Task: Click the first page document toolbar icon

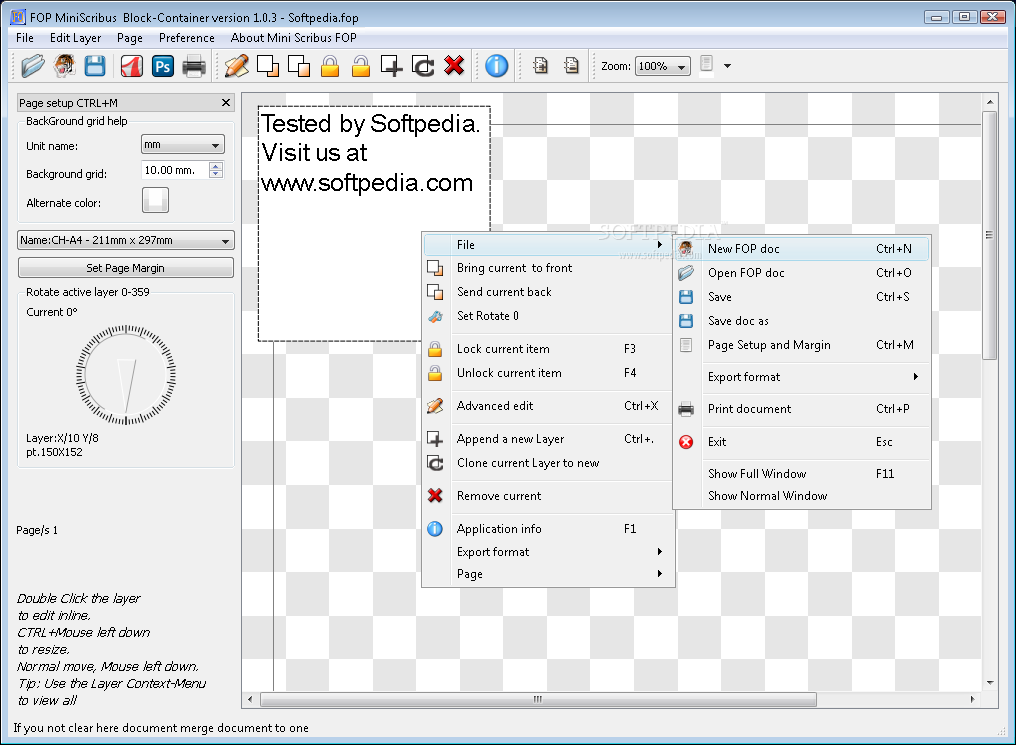Action: 540,65
